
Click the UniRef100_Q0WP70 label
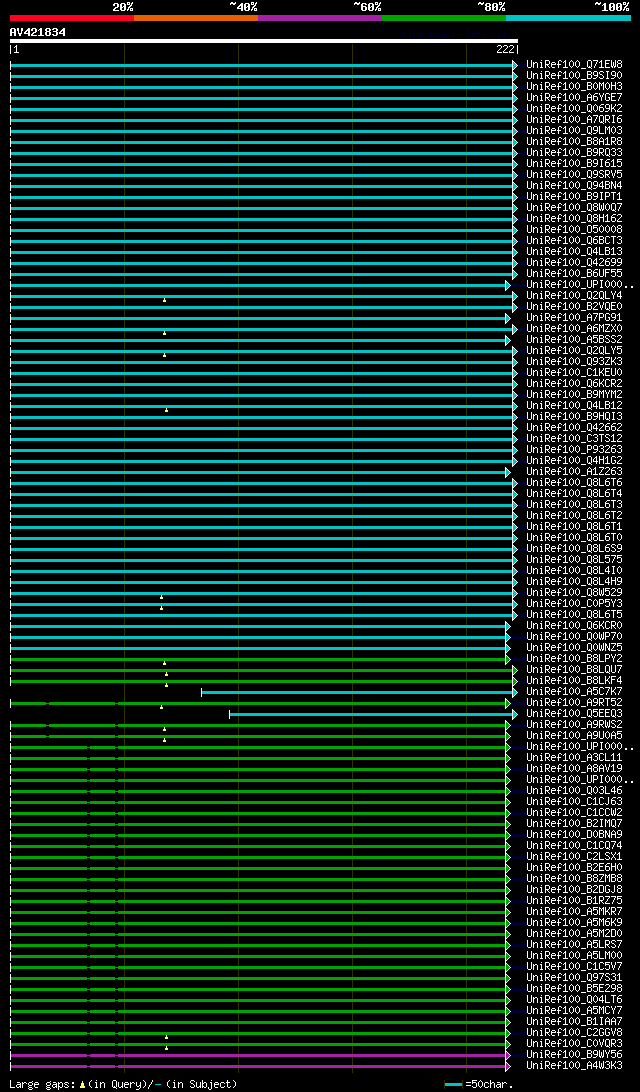click(574, 637)
